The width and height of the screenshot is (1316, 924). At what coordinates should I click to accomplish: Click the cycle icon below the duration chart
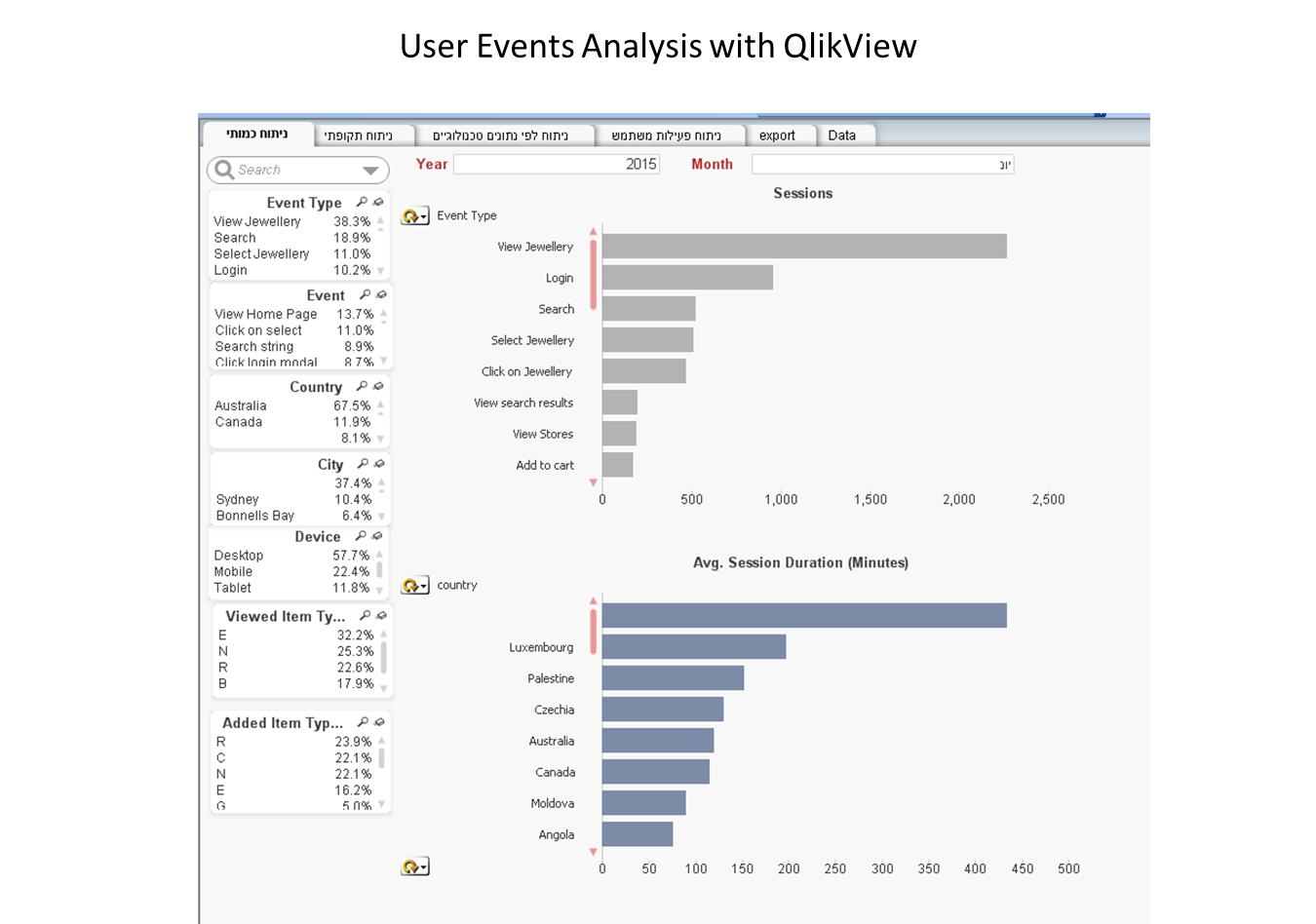coord(414,866)
